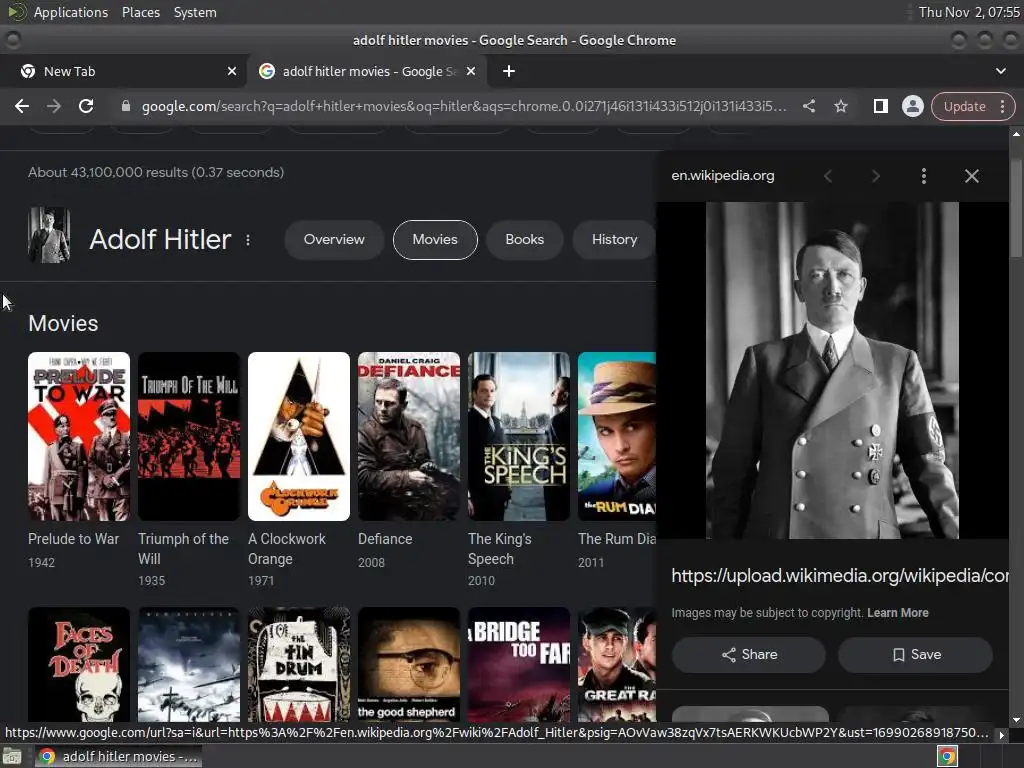
Task: Bookmark this page with the star icon
Action: [840, 106]
